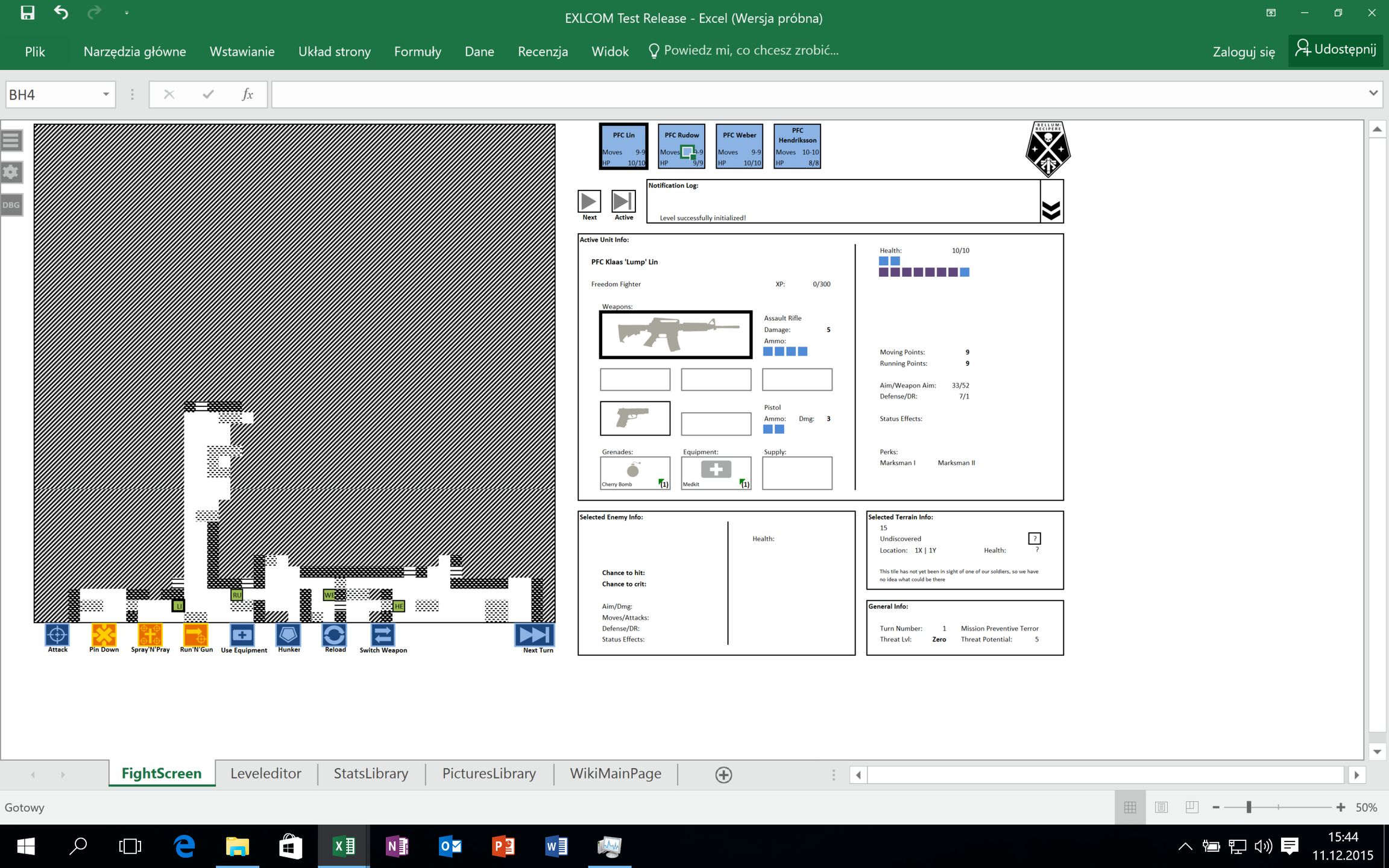Open the Name Box dropdown arrow
Screen dimensions: 1389x868
click(106, 95)
